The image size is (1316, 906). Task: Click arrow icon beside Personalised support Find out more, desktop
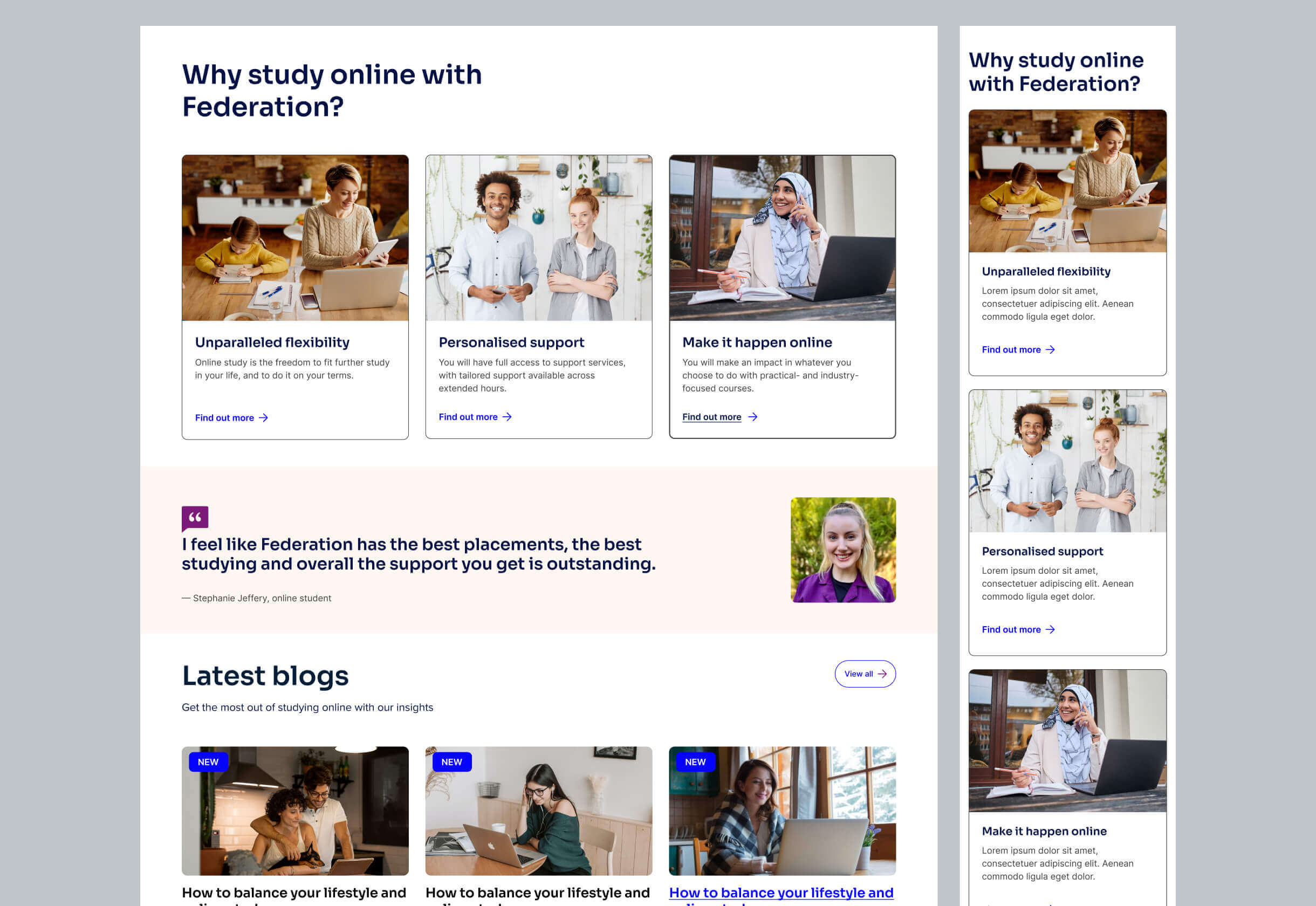[x=507, y=417]
